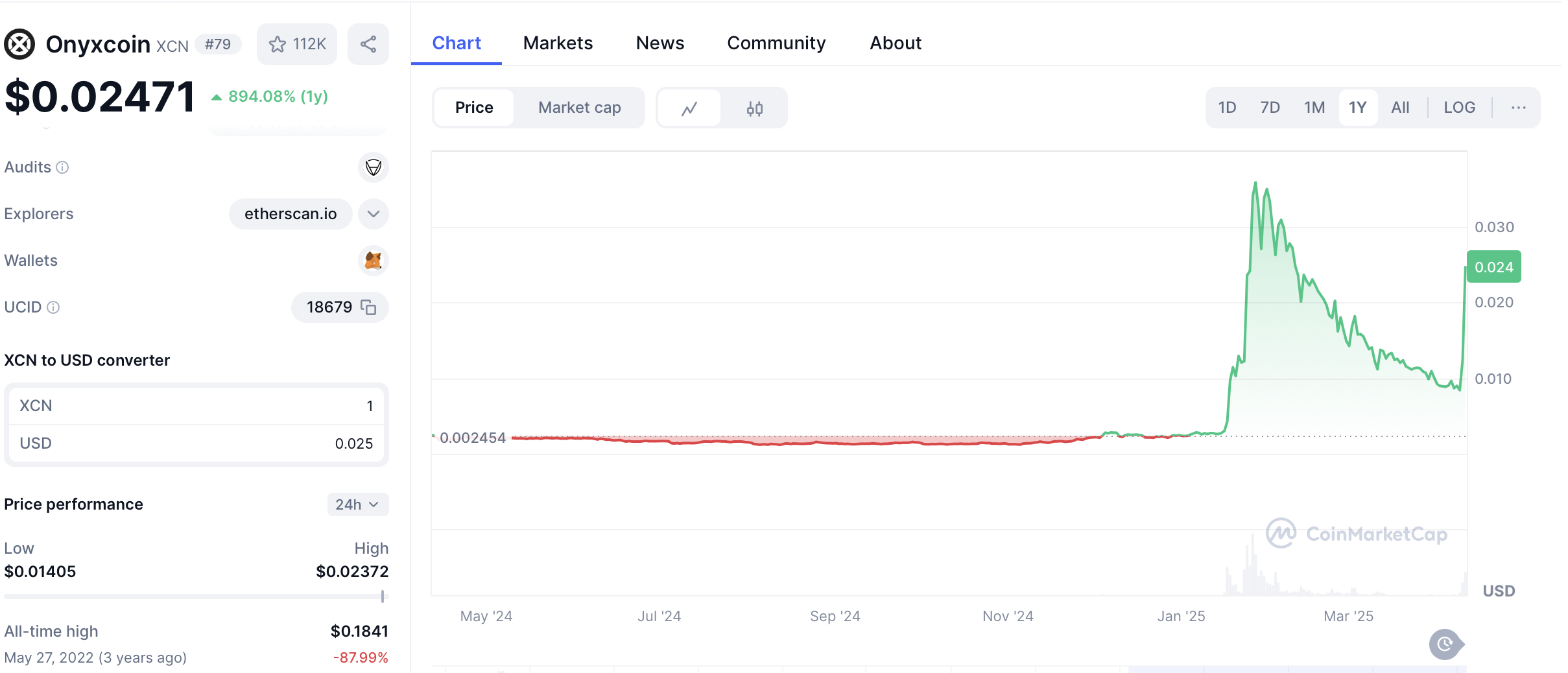
Task: Click the XCN amount input field
Action: [196, 406]
